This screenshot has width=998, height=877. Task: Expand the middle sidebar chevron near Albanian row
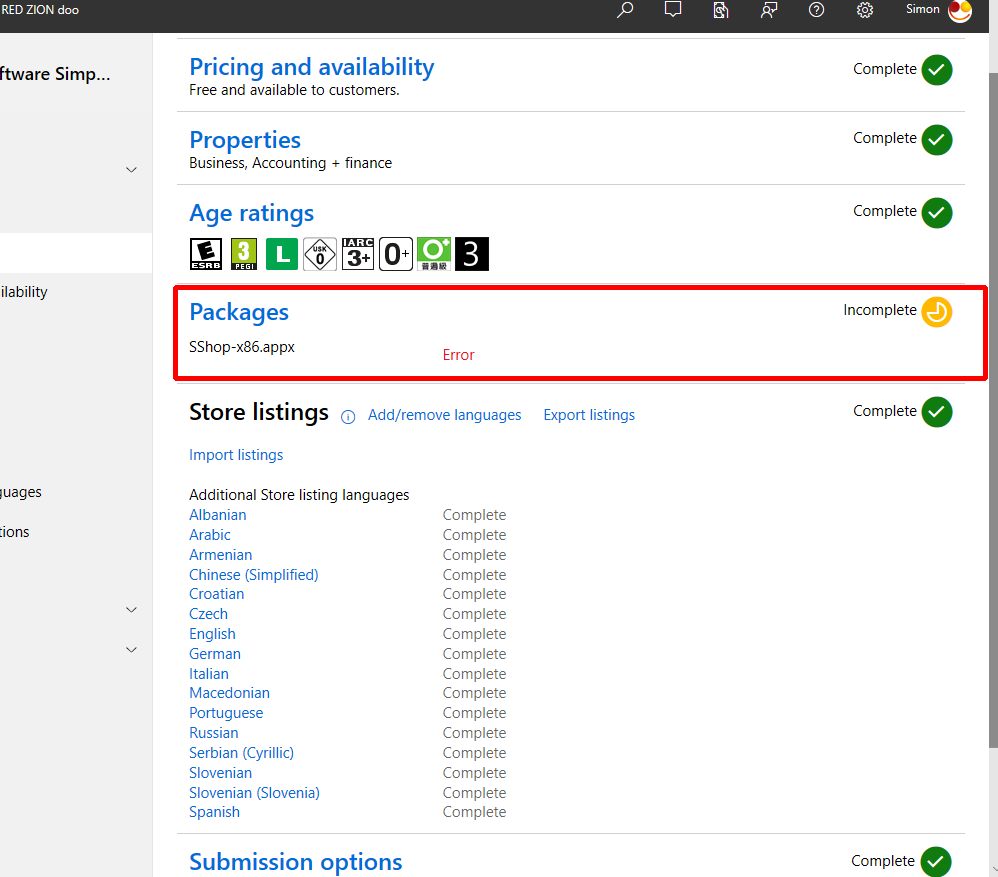[x=131, y=609]
